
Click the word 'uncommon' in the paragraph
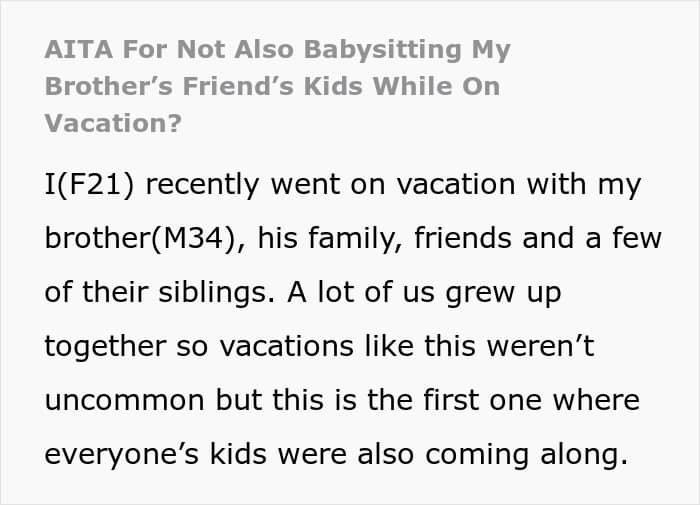coord(125,400)
